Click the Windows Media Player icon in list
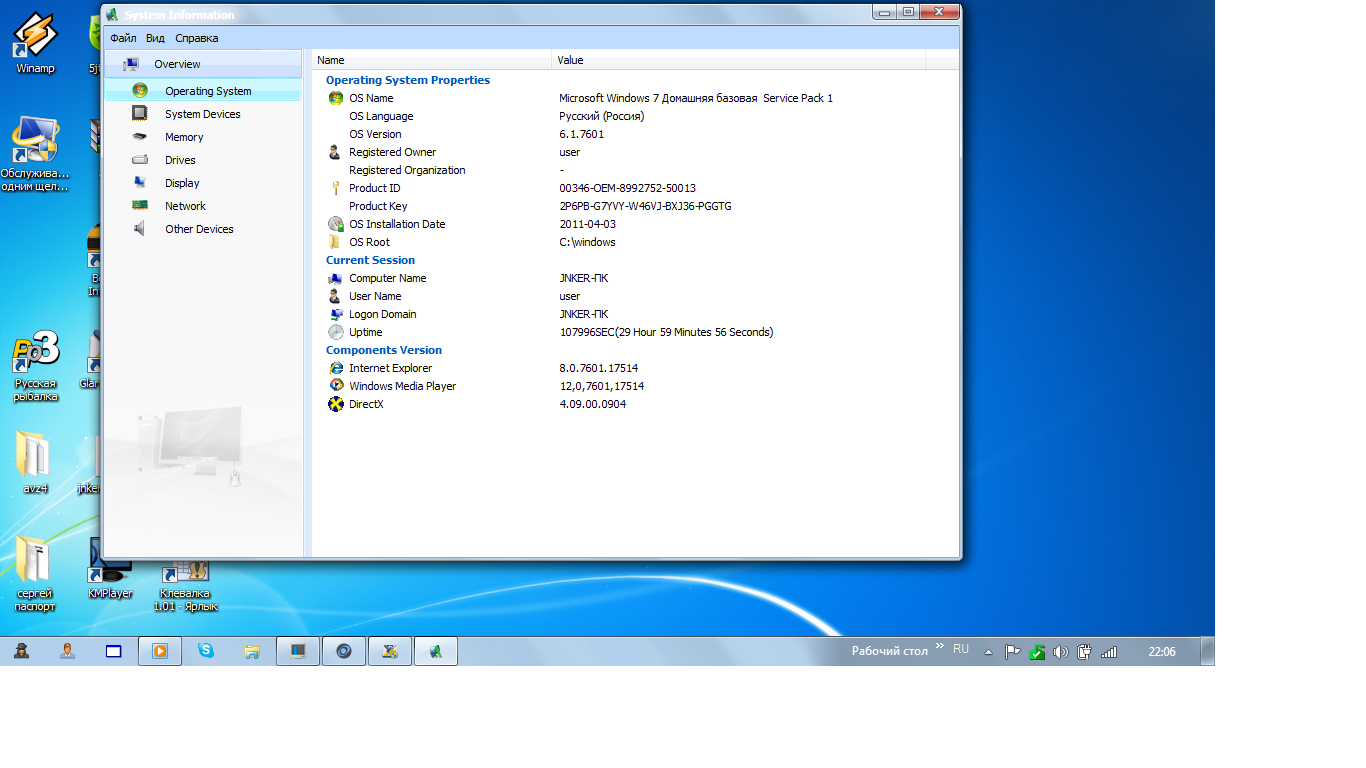Screen dimensions: 1366x768 [x=335, y=386]
